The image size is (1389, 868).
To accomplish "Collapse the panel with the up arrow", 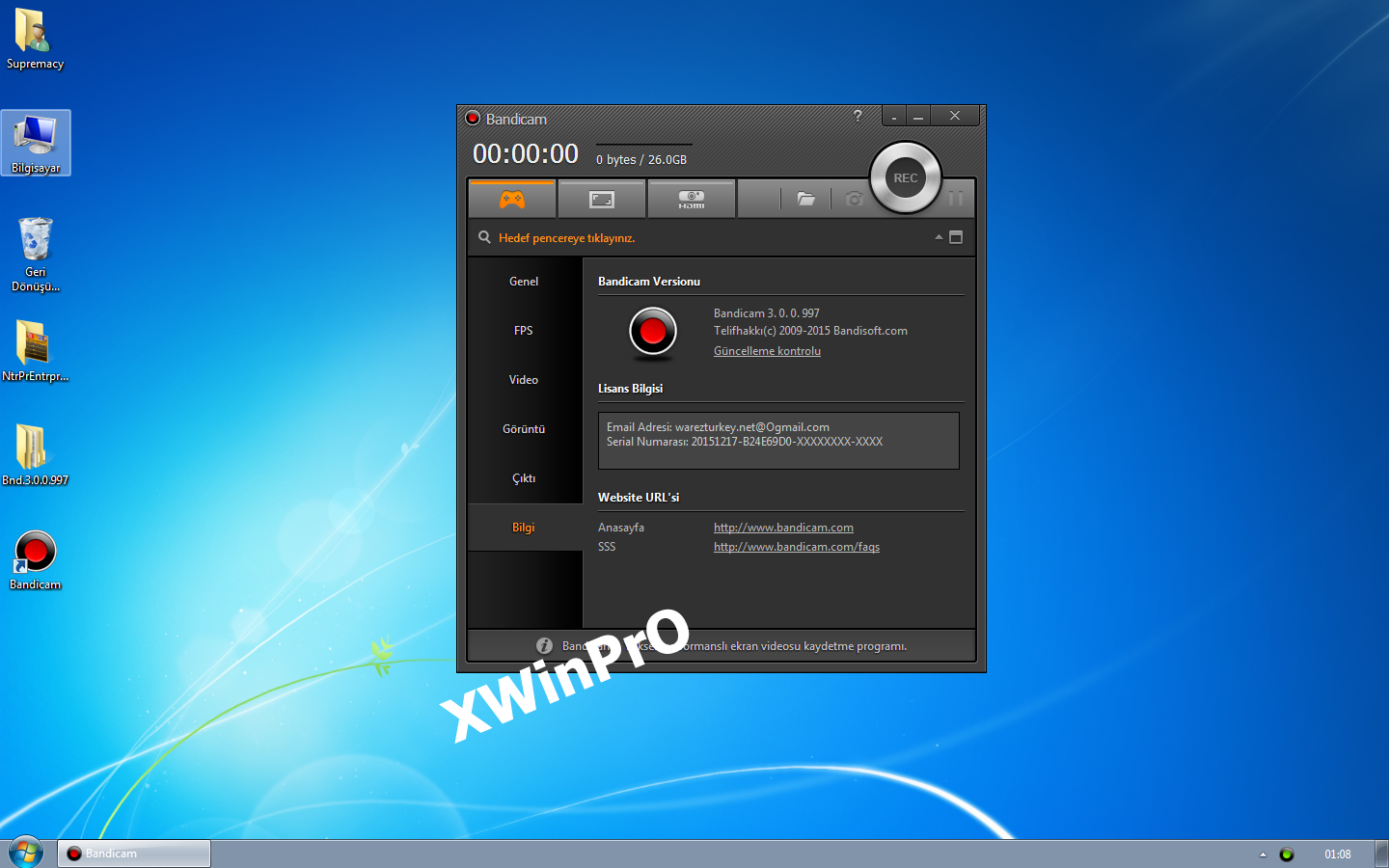I will (x=939, y=237).
